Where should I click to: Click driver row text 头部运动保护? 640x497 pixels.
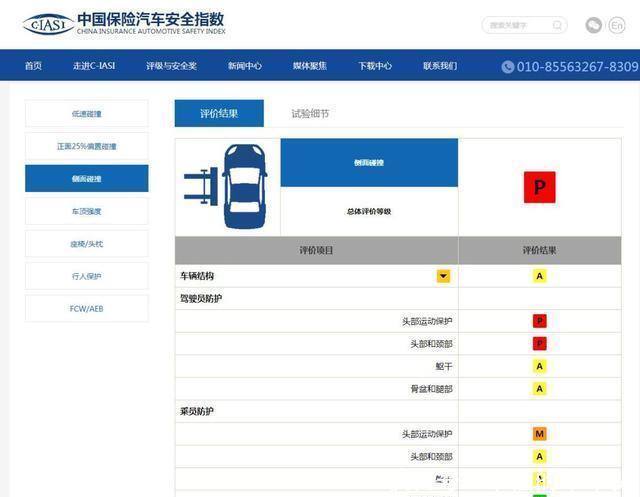[427, 322]
